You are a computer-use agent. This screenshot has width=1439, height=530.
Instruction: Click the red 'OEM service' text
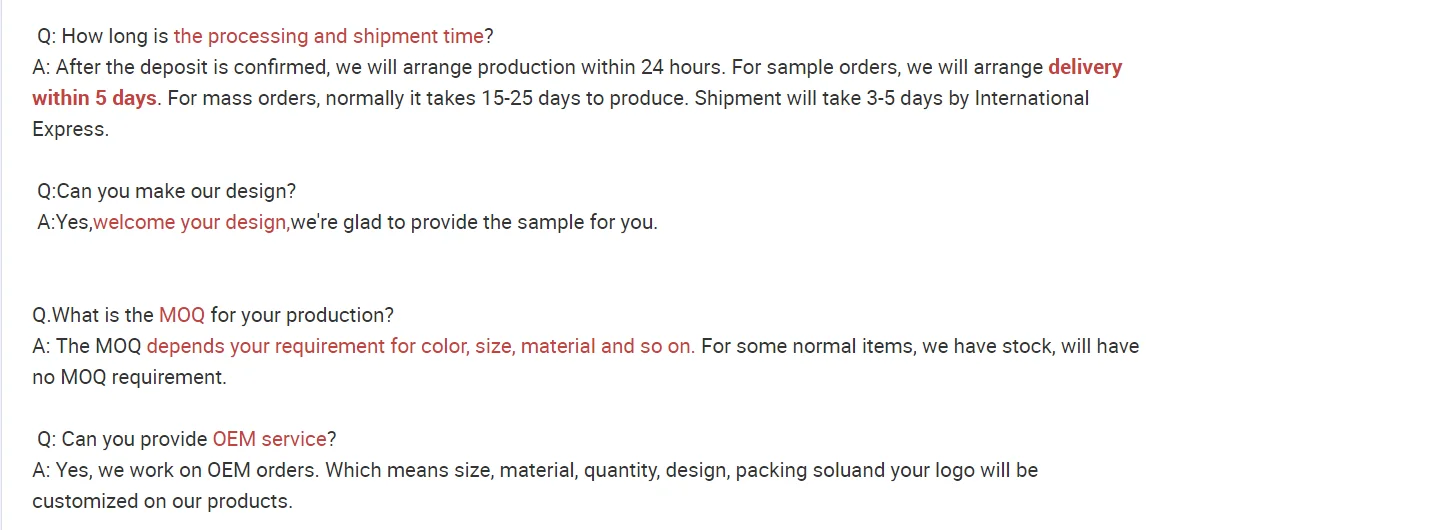(x=269, y=439)
